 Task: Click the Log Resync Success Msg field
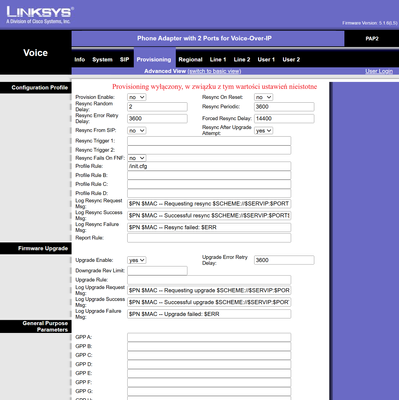209,215
